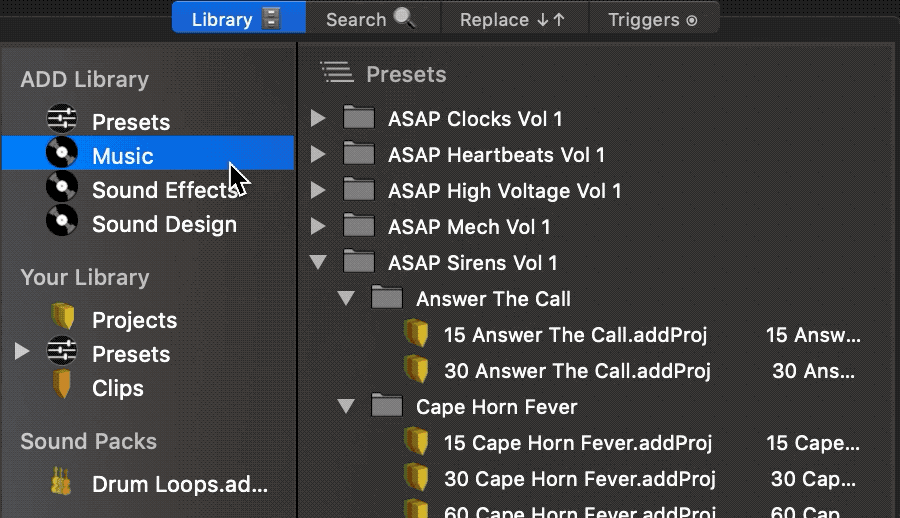The height and width of the screenshot is (518, 900).
Task: Click the Drum Loops sound pack icon
Action: pos(62,484)
